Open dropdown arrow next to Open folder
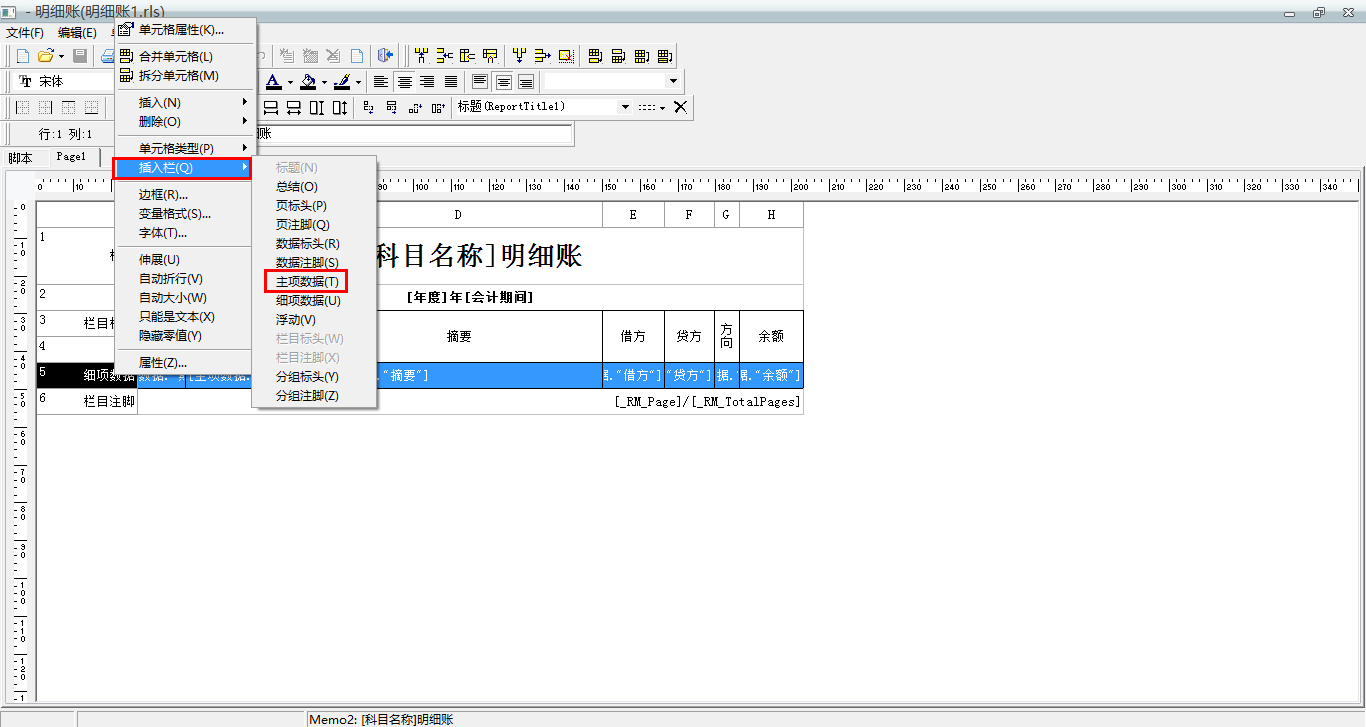1366x727 pixels. point(61,56)
